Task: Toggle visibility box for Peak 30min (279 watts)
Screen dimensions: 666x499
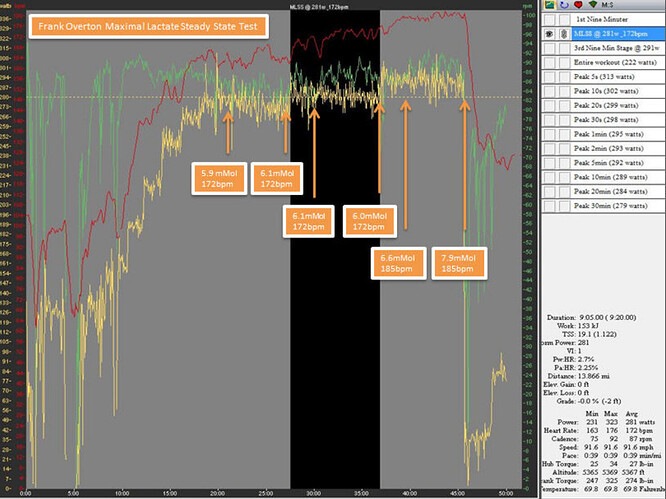Action: pos(549,206)
